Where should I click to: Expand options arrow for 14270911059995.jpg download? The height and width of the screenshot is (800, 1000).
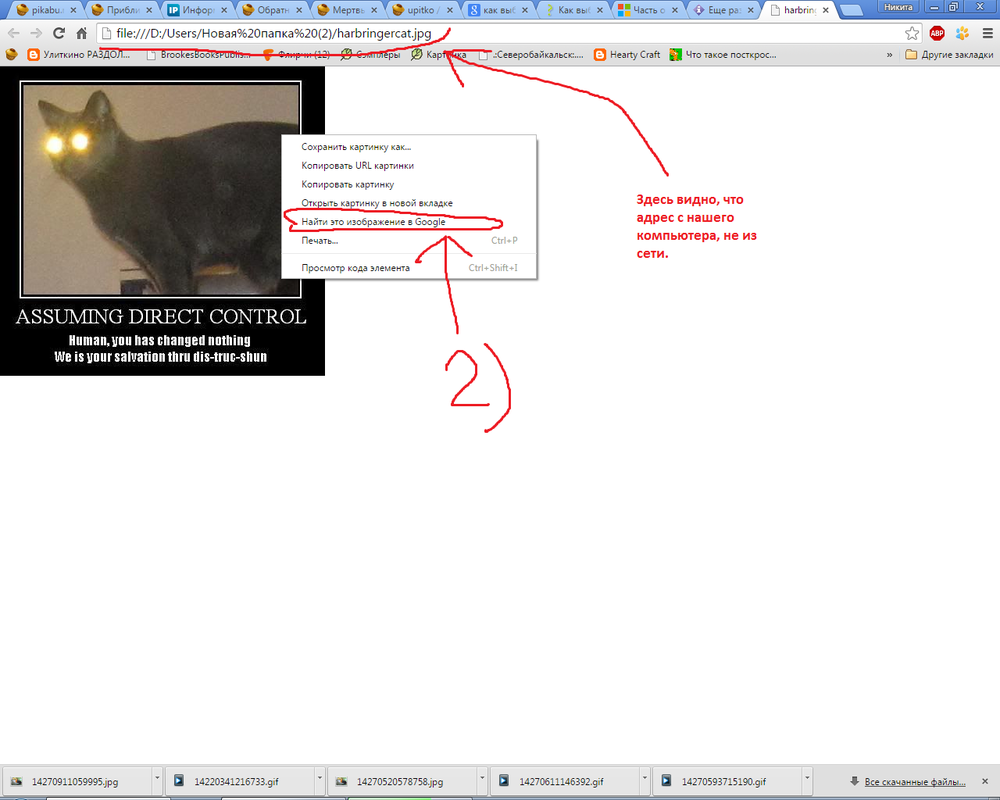pos(157,778)
